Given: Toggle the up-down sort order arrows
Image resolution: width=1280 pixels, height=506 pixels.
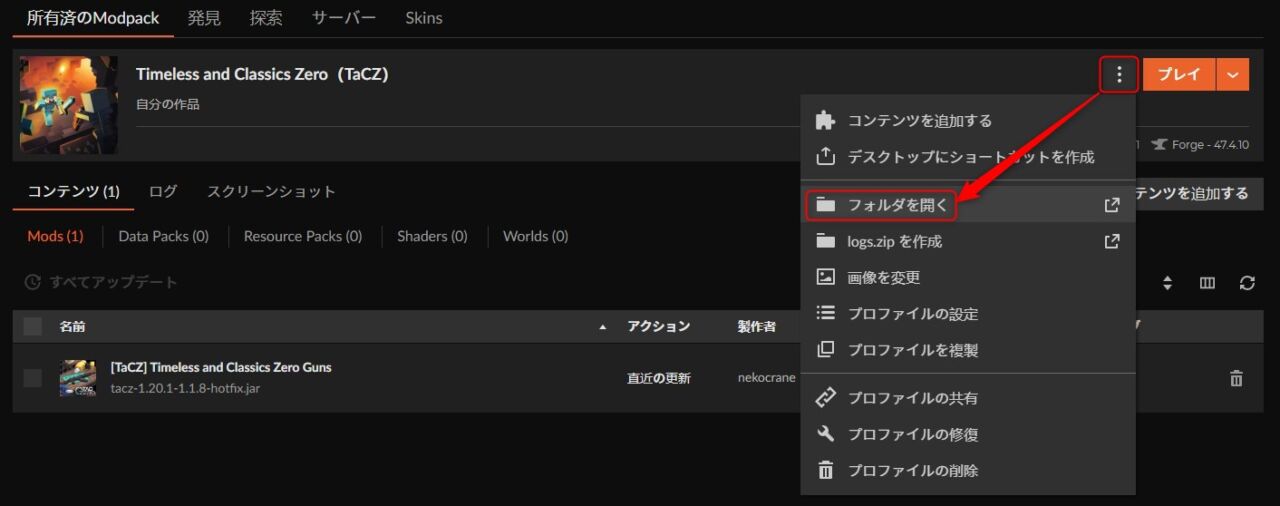Looking at the screenshot, I should (x=1167, y=283).
